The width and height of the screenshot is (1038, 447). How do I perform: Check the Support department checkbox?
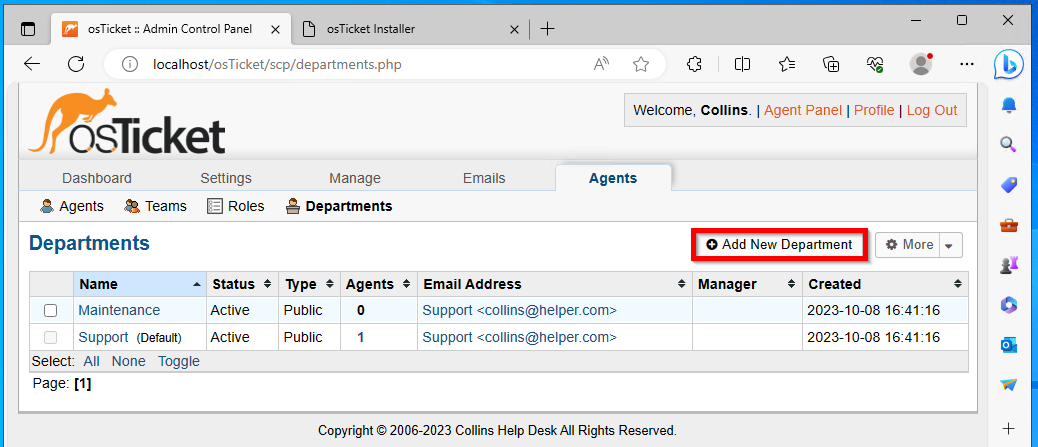pyautogui.click(x=50, y=337)
